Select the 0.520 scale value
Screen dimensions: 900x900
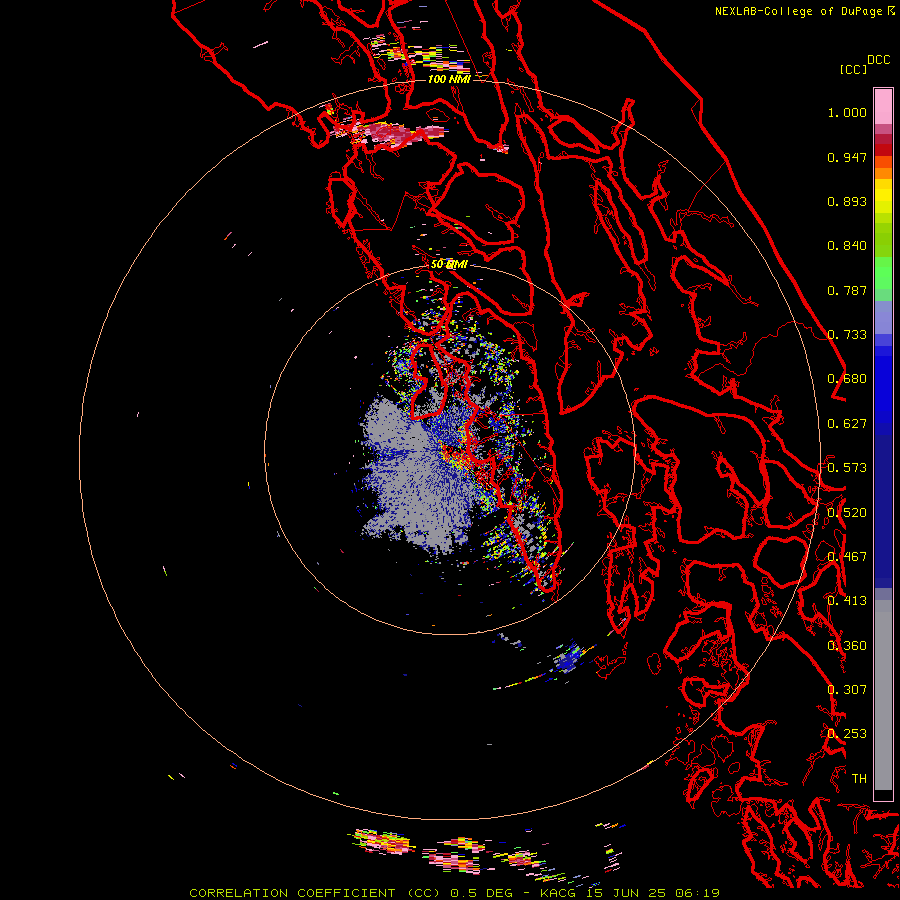[847, 513]
